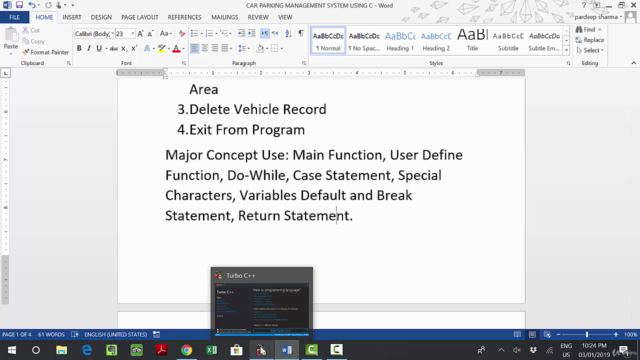This screenshot has height=360, width=640.
Task: Switch to MAILINGS tab
Action: click(x=224, y=17)
